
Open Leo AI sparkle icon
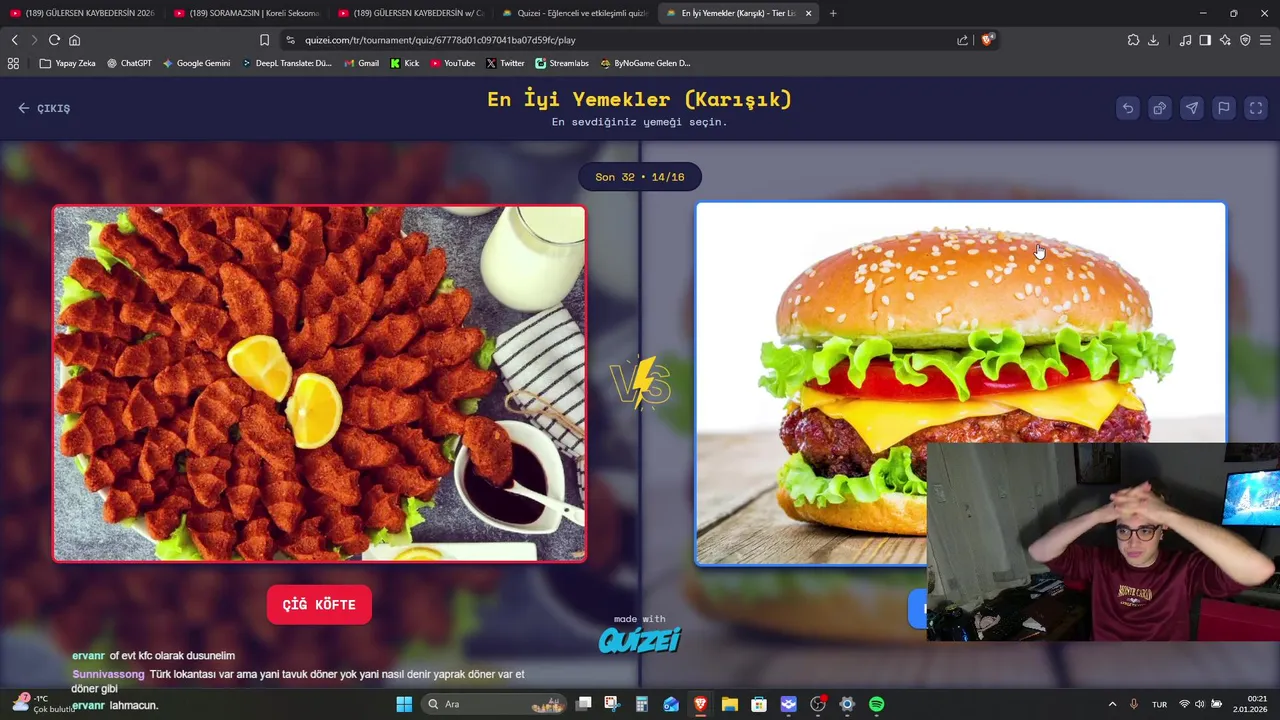(x=1225, y=40)
